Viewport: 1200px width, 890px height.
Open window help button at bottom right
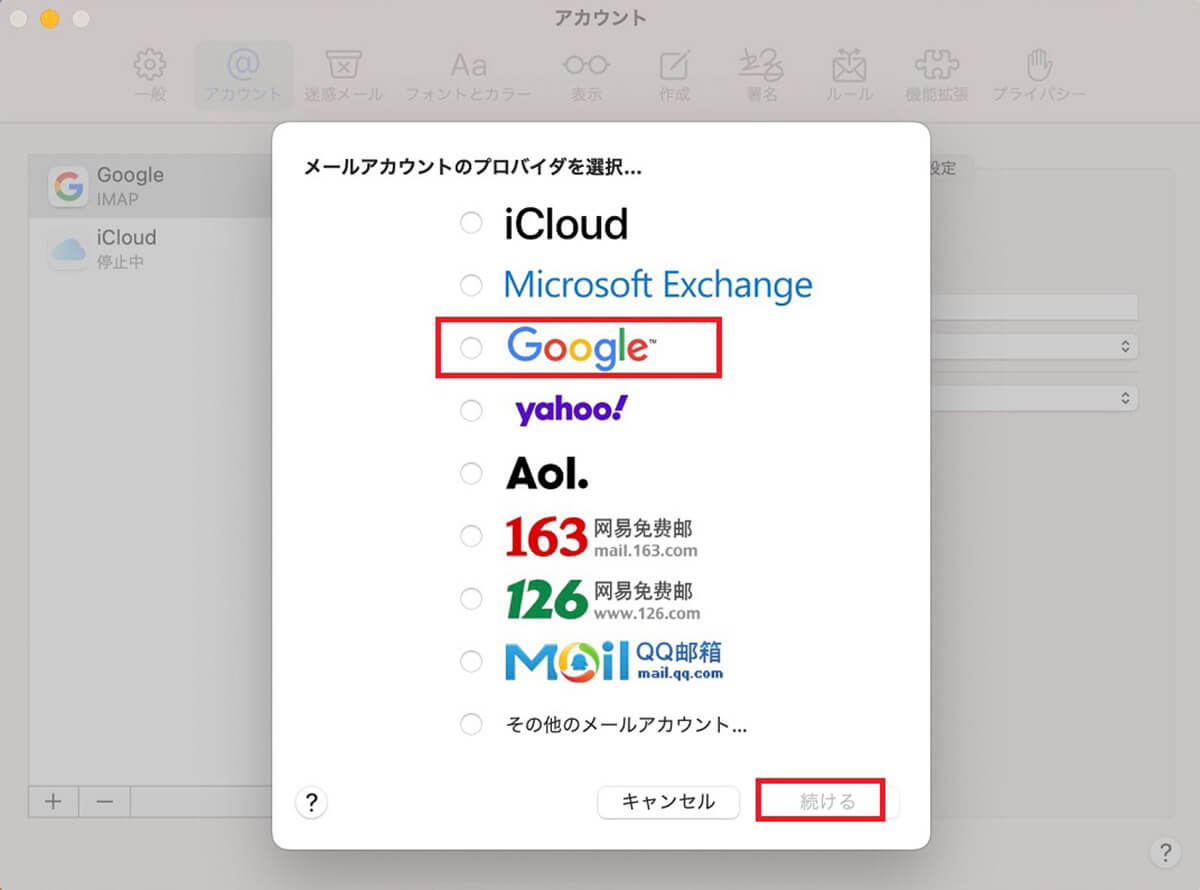click(x=1164, y=852)
